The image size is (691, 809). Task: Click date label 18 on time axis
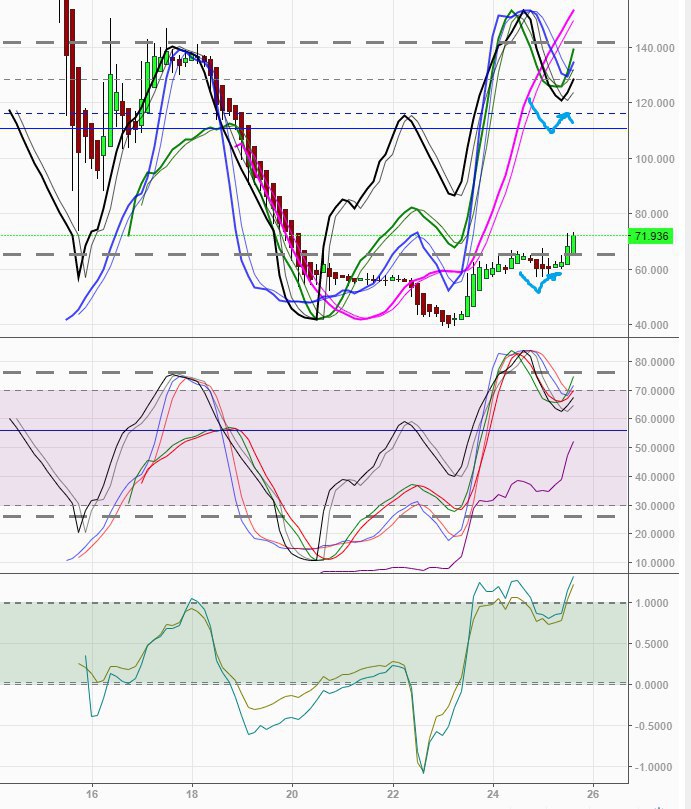pyautogui.click(x=192, y=794)
